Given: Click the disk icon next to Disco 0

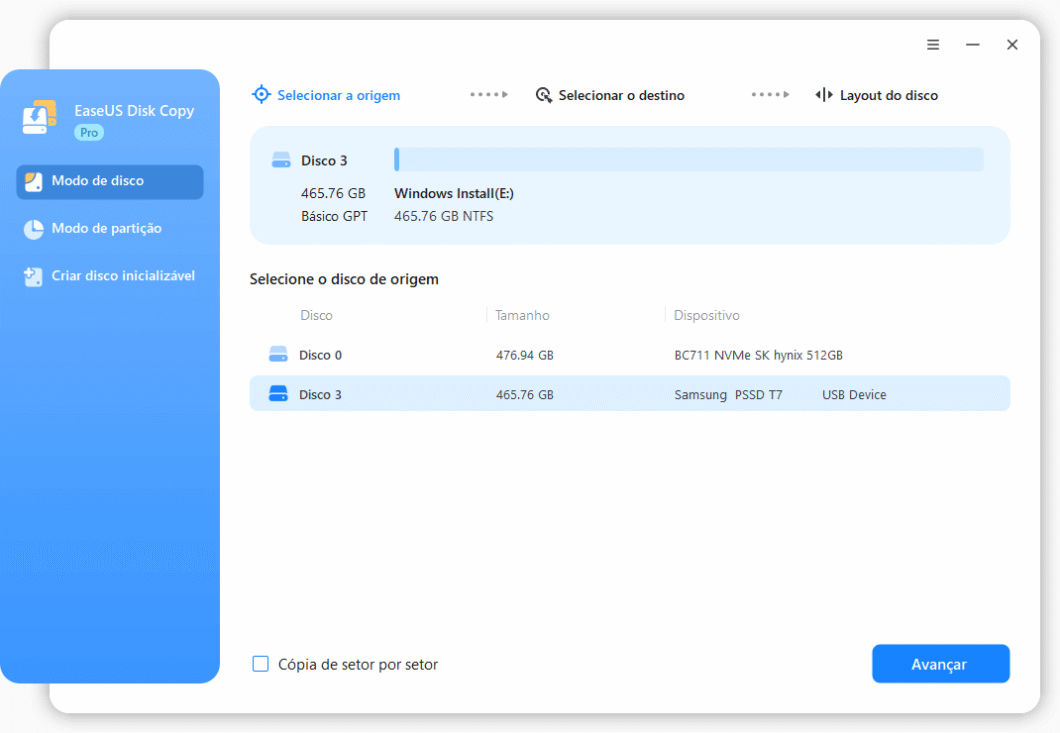Looking at the screenshot, I should tap(277, 354).
